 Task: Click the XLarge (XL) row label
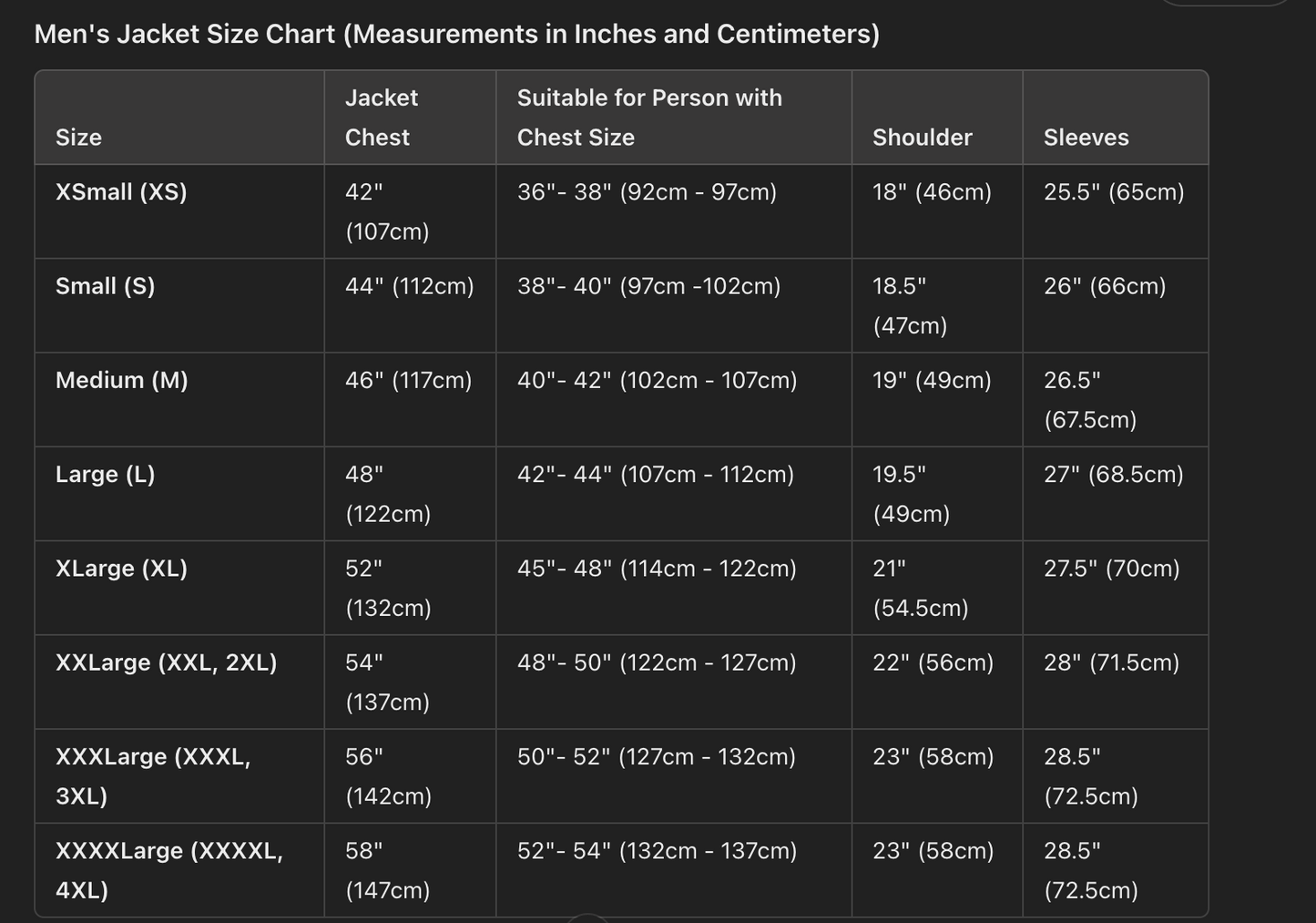(x=121, y=569)
